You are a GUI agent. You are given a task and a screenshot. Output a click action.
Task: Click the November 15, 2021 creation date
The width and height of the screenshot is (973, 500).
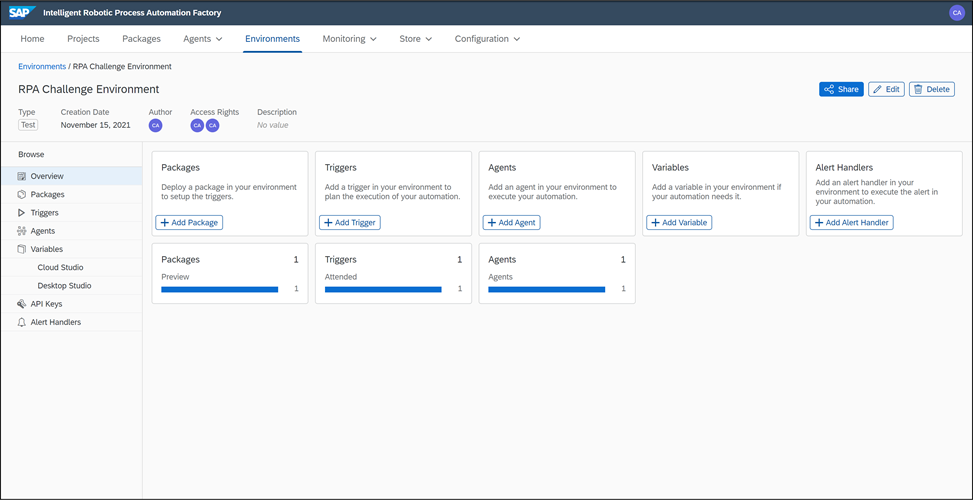click(x=96, y=125)
